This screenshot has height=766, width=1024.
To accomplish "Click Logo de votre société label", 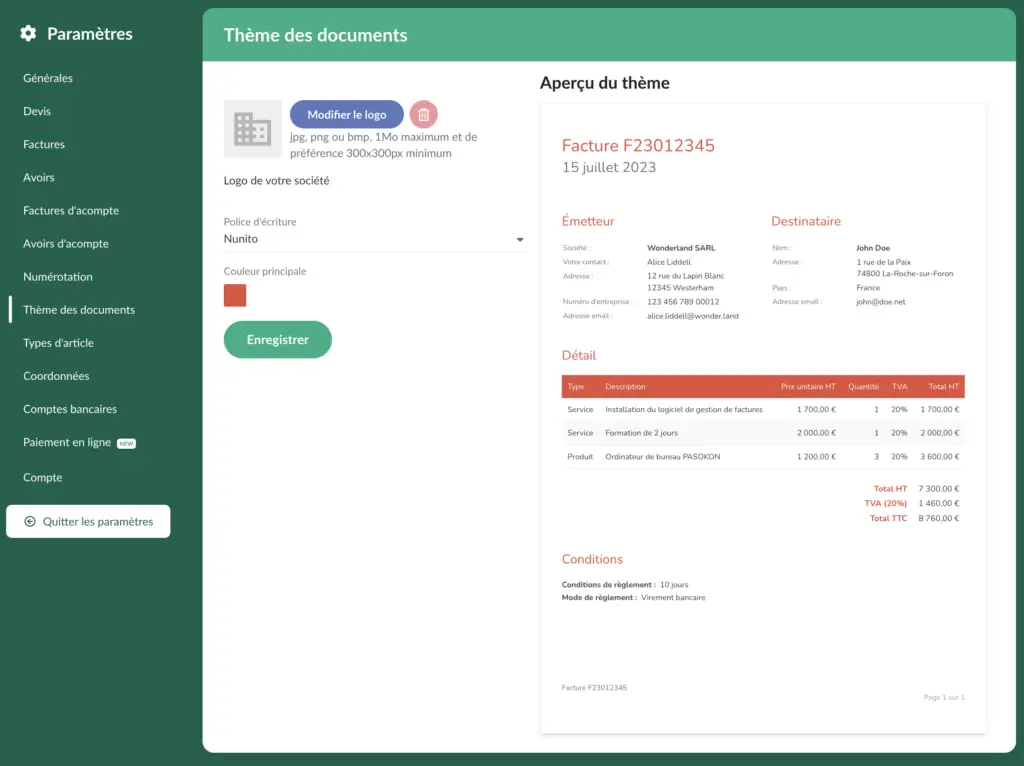I will tap(276, 181).
